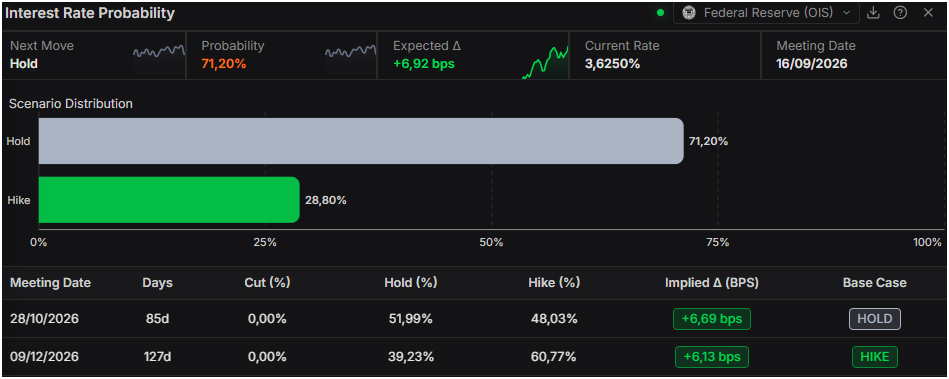Click the green Expected Δ sparkline
This screenshot has width=949, height=379.
(545, 62)
